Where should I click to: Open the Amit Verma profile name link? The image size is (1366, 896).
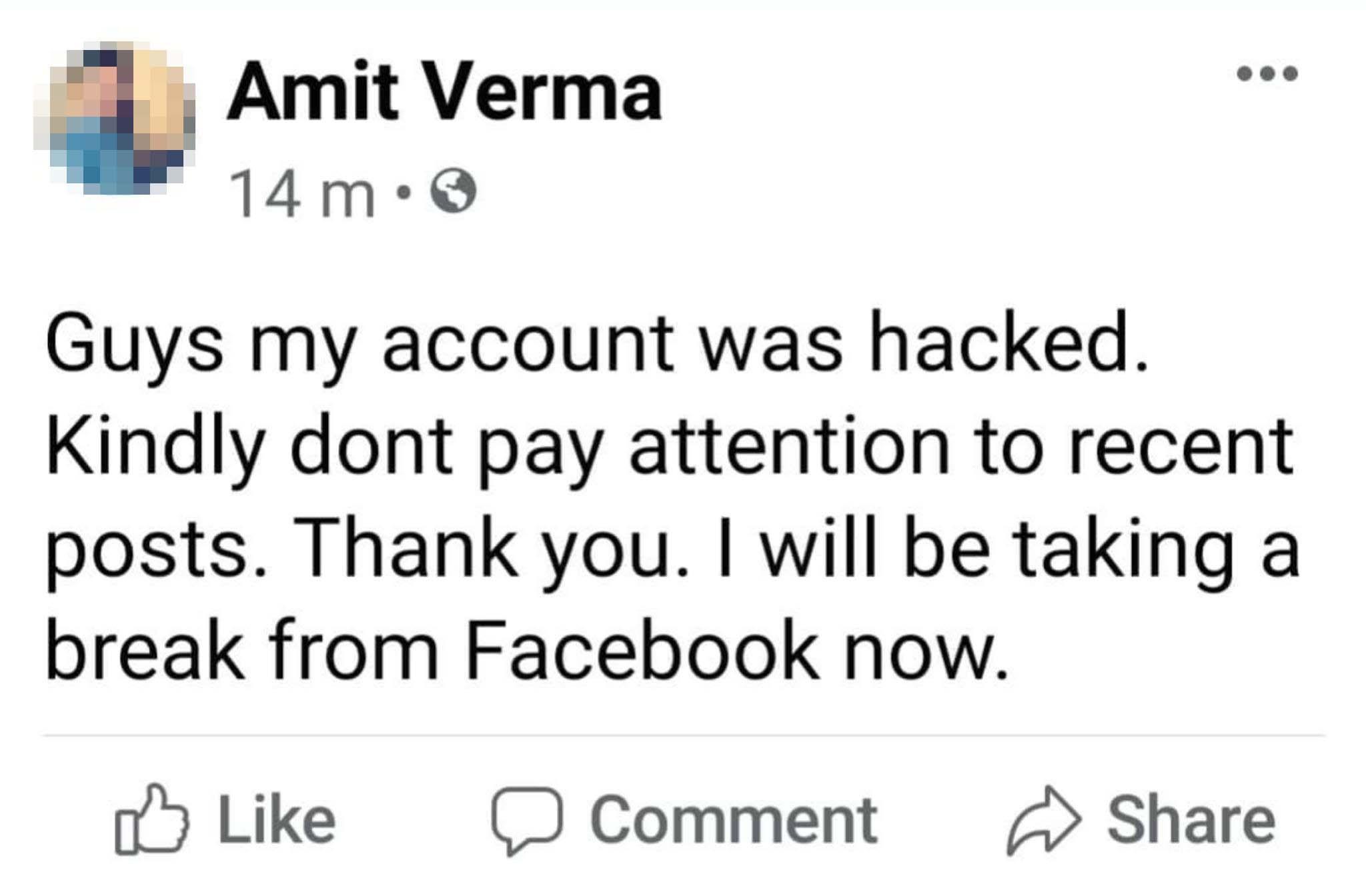coord(444,91)
